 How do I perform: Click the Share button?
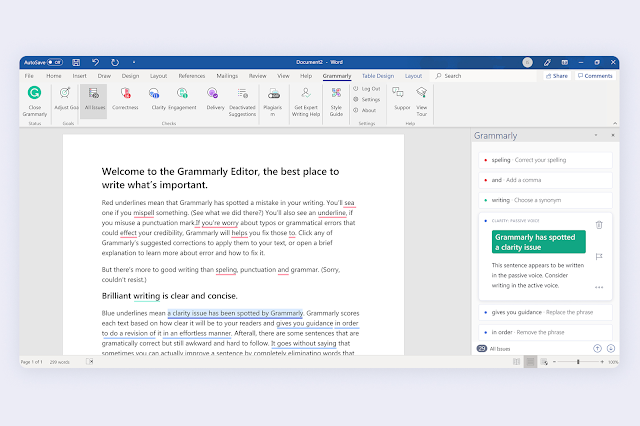(557, 76)
